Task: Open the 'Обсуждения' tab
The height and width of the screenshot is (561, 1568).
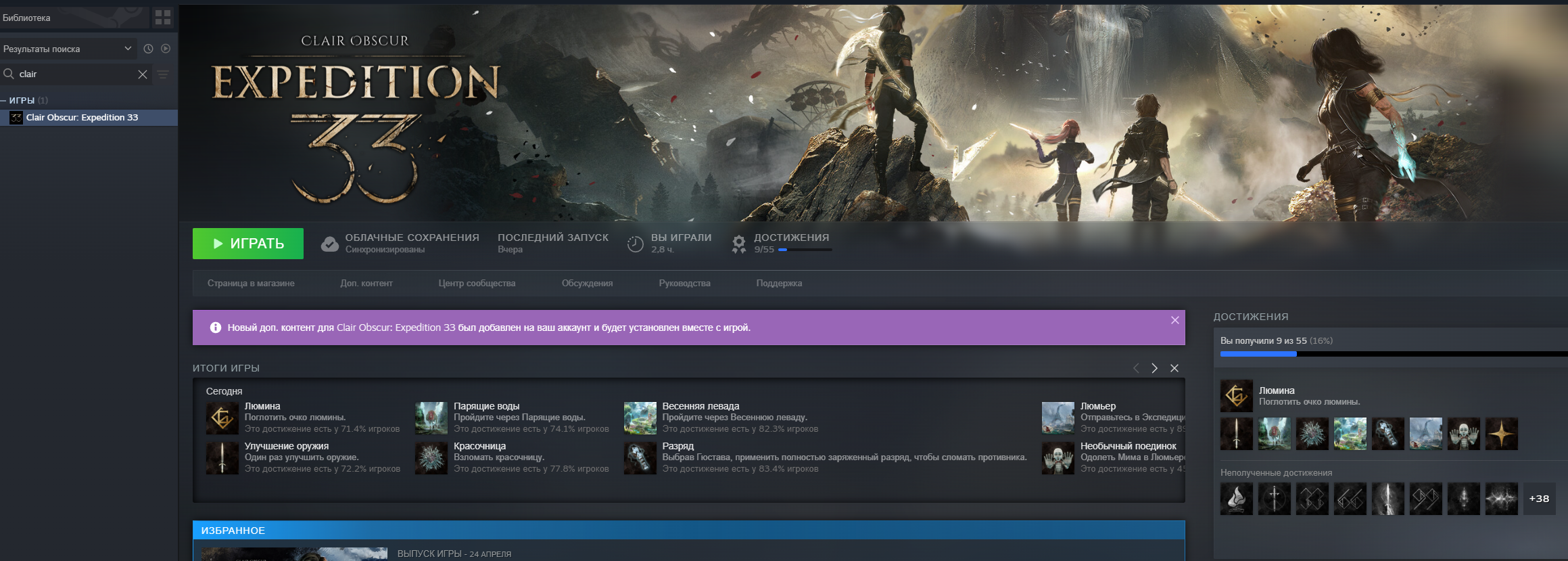Action: tap(587, 284)
